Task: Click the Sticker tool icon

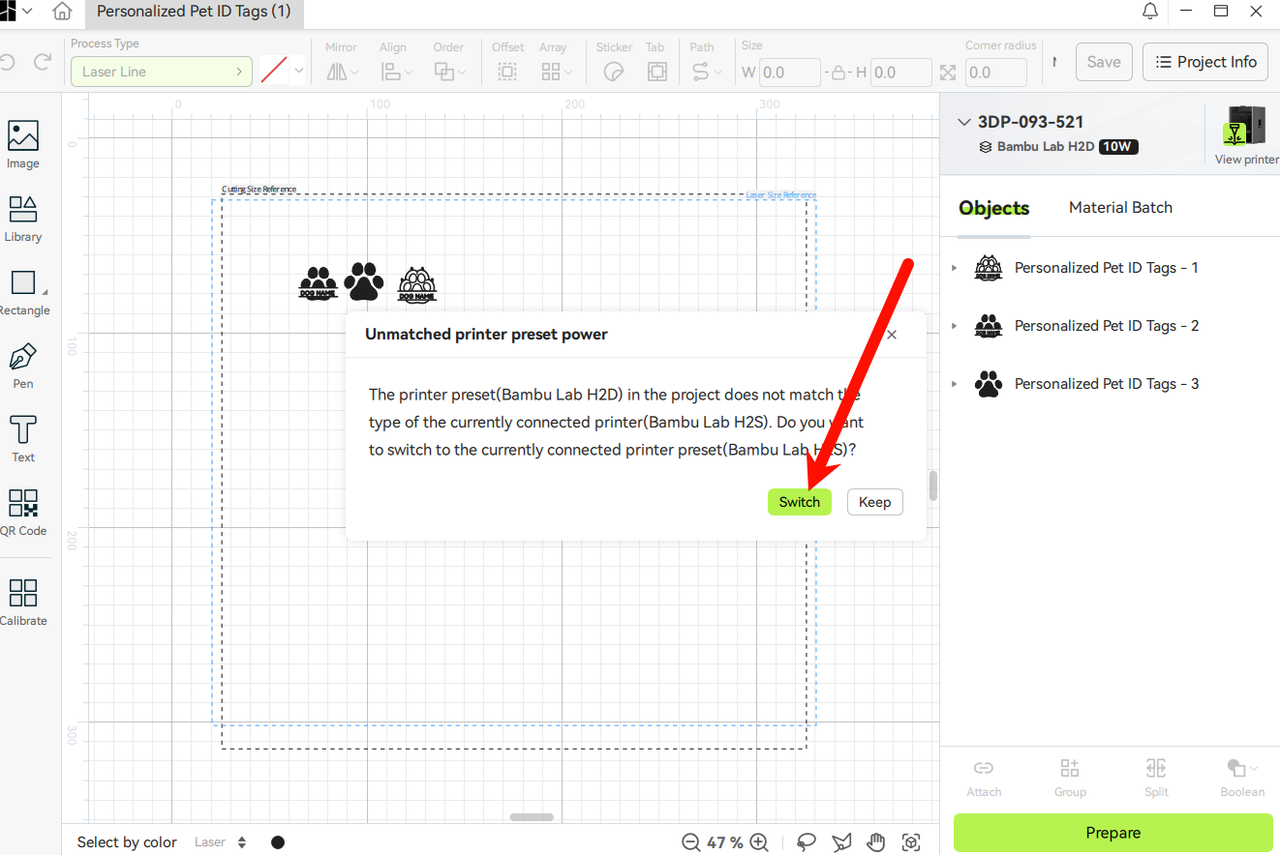Action: [x=614, y=71]
